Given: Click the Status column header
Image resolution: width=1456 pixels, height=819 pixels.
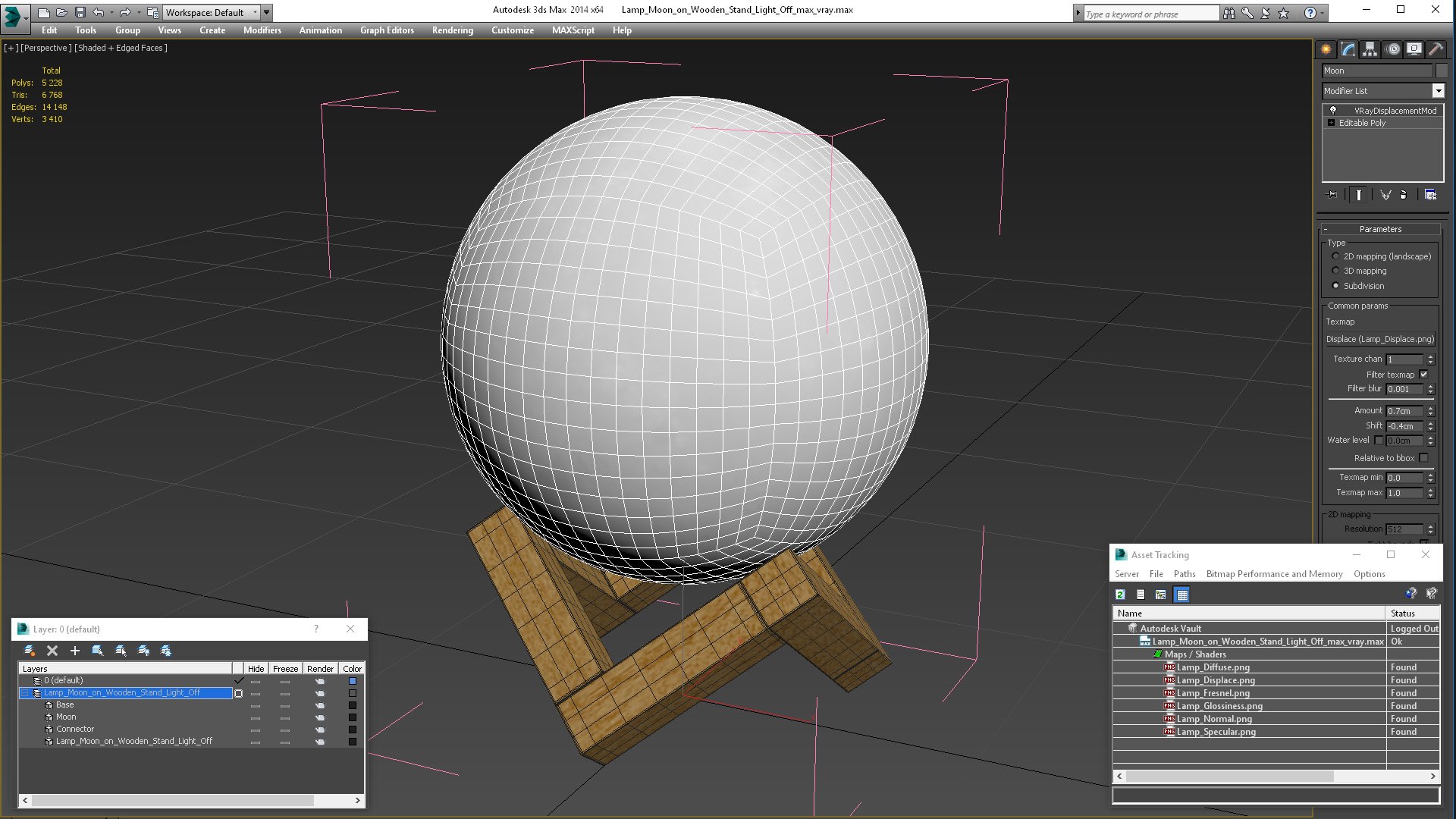Looking at the screenshot, I should 1412,613.
